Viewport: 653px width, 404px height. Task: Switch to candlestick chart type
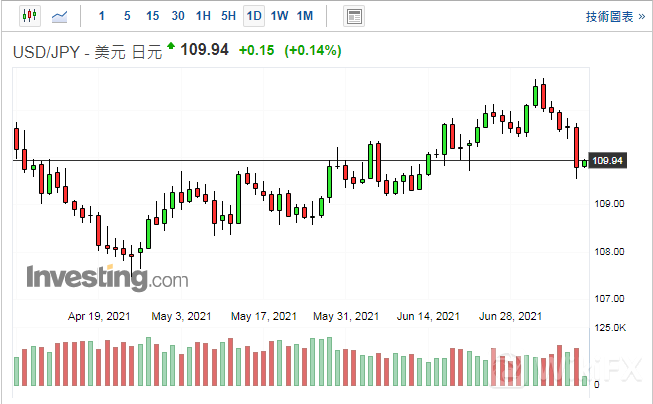[x=28, y=16]
